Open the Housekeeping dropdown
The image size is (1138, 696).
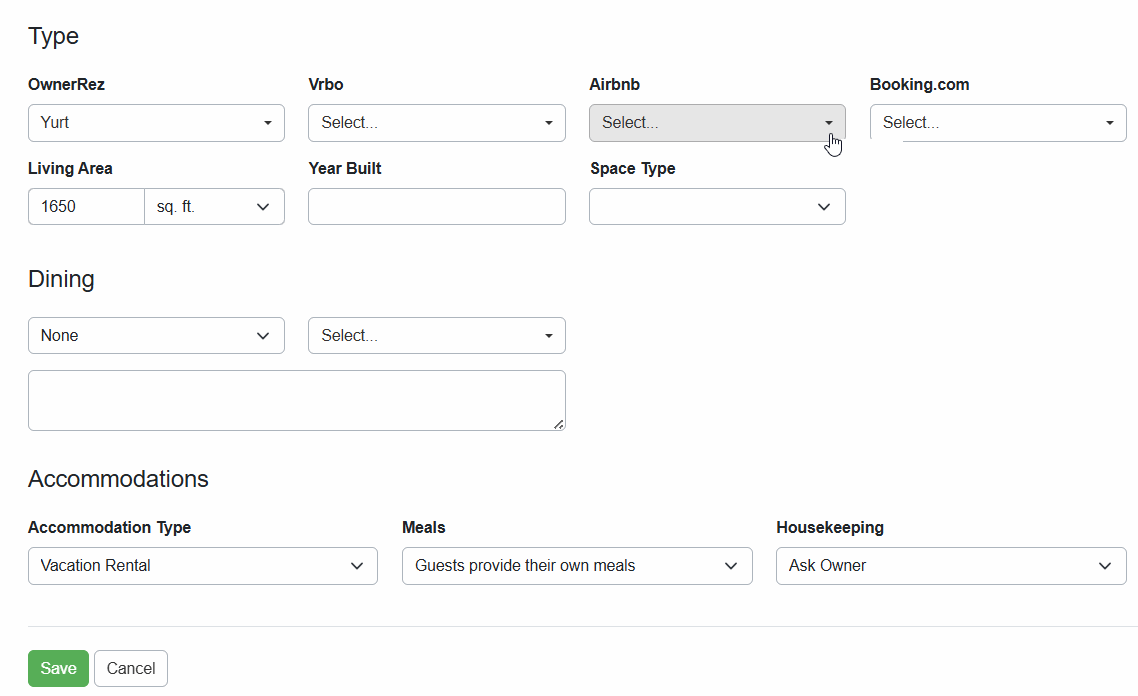(x=951, y=565)
